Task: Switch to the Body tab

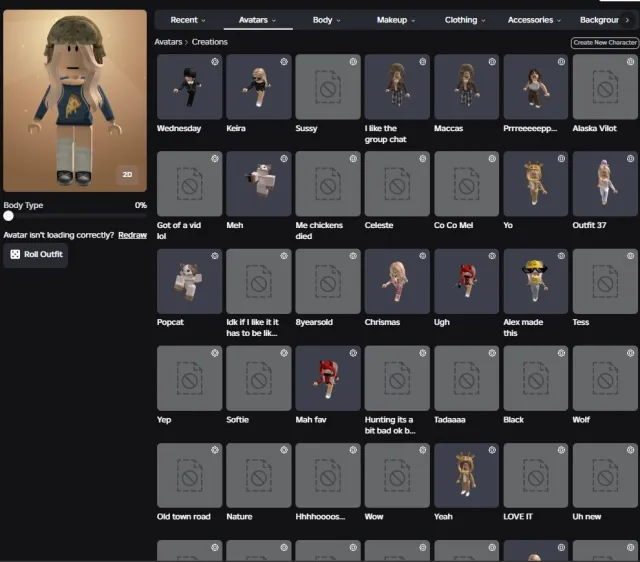Action: pyautogui.click(x=327, y=20)
